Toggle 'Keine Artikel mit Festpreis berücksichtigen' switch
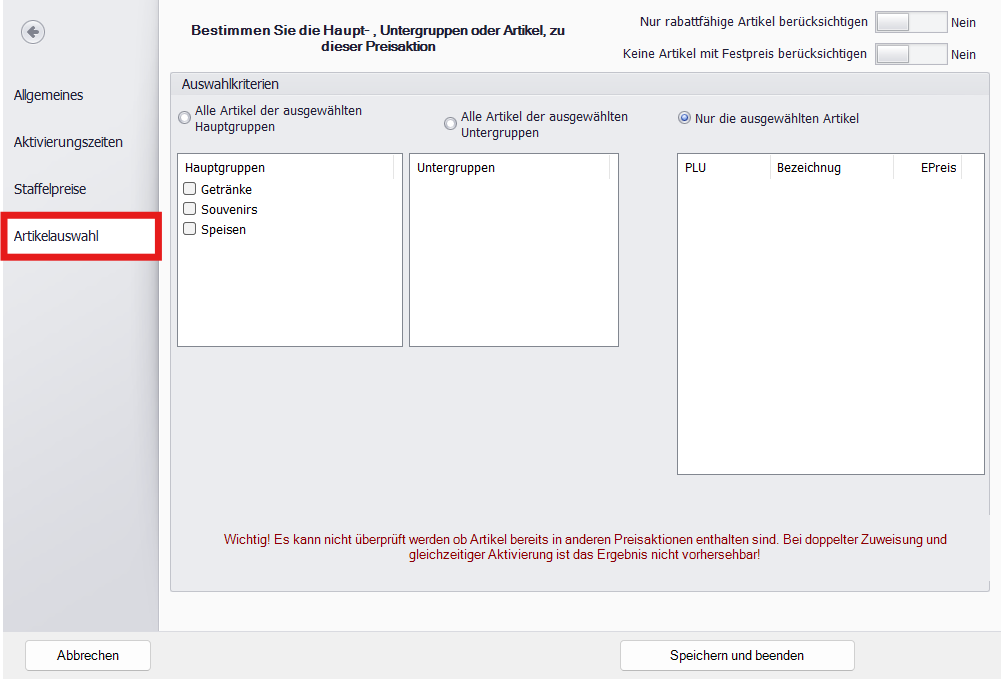Image resolution: width=1001 pixels, height=679 pixels. point(910,54)
